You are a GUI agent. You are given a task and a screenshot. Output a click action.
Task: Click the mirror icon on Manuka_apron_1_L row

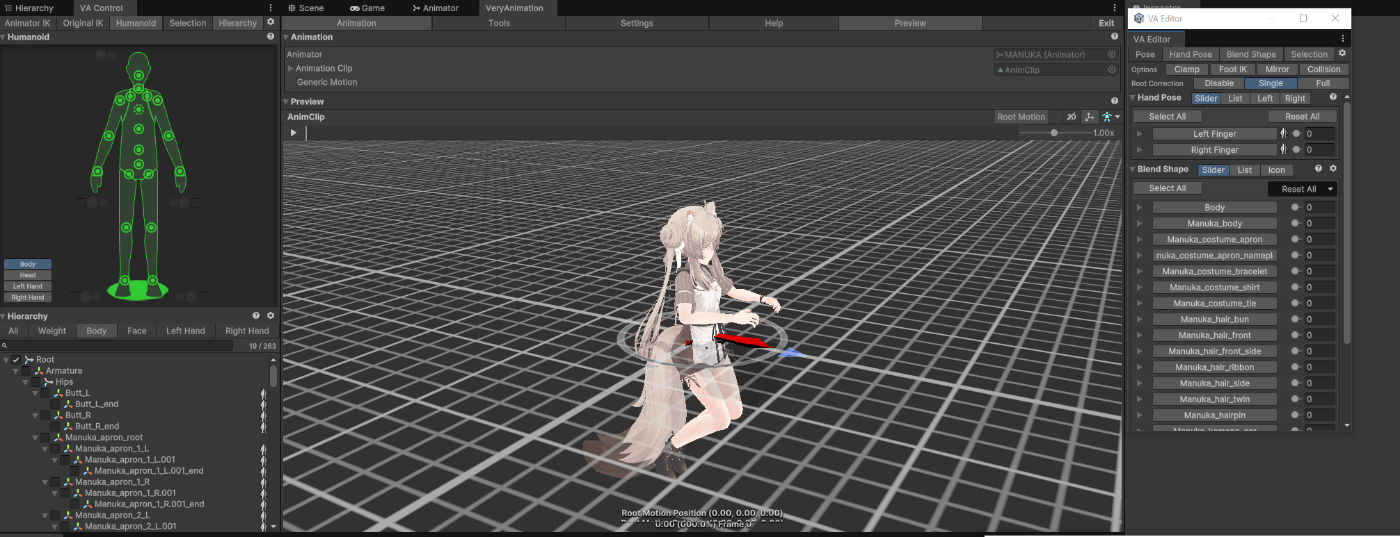tap(264, 449)
